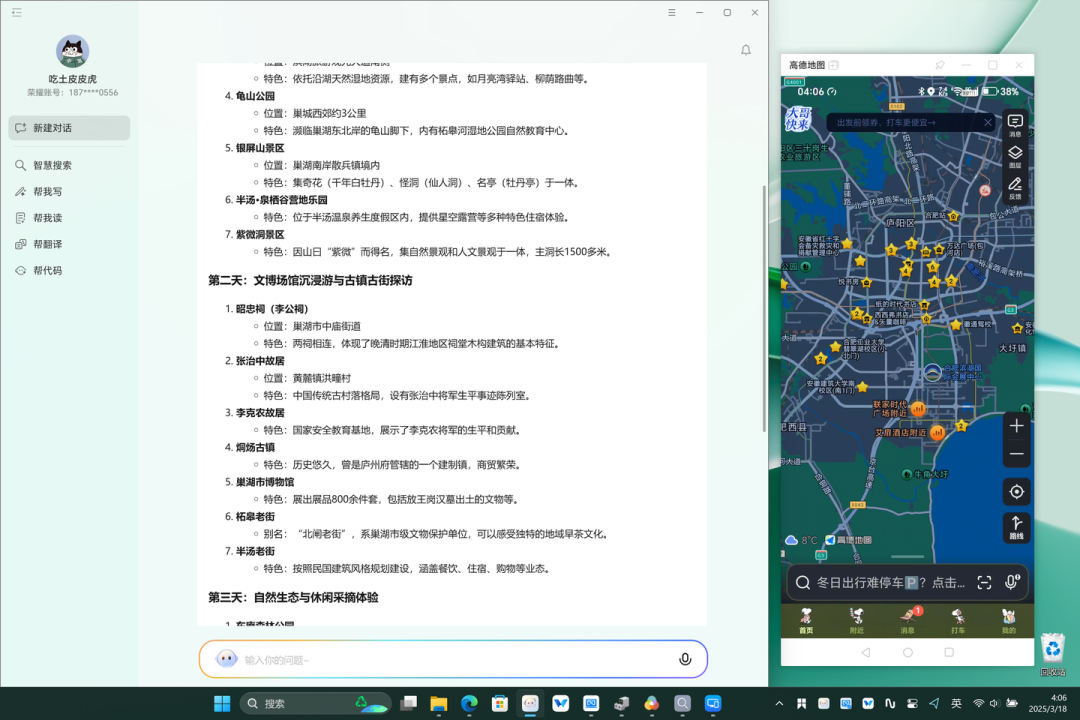
Task: Recenter the map with the location target button
Action: click(1017, 492)
